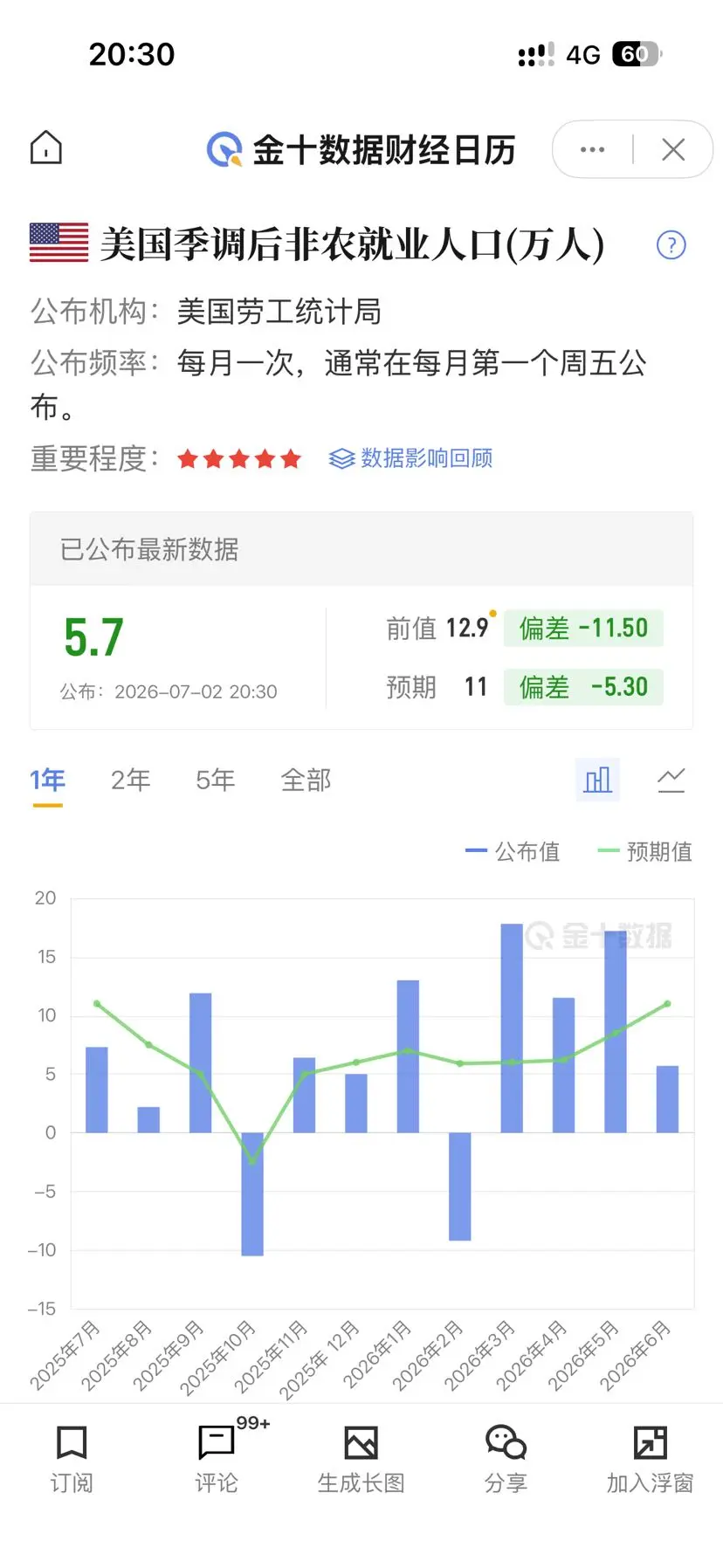Tap the question mark help icon
This screenshot has height=1568, width=723.
click(671, 245)
